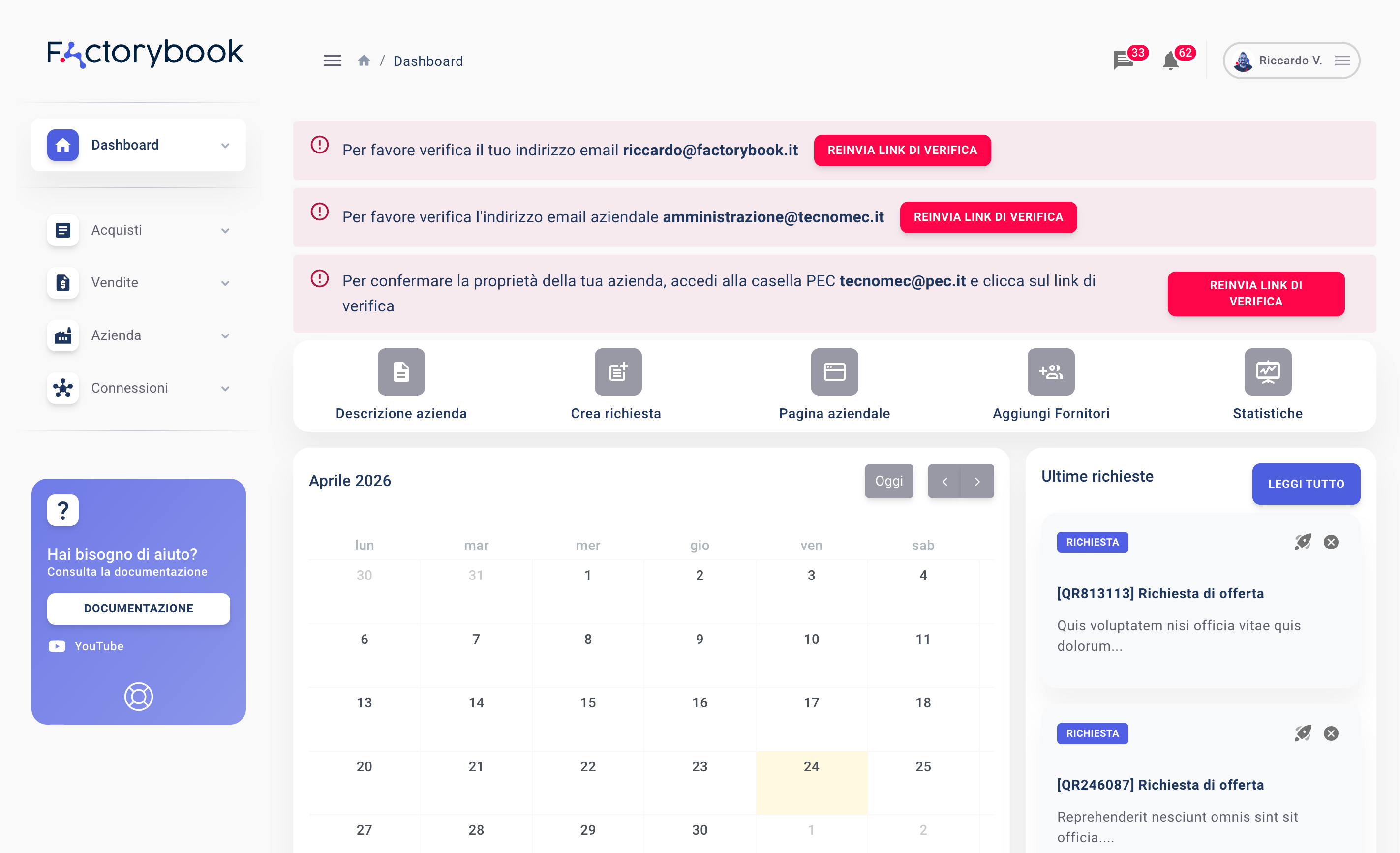Toggle the sidebar with the hamburger icon

pyautogui.click(x=333, y=60)
